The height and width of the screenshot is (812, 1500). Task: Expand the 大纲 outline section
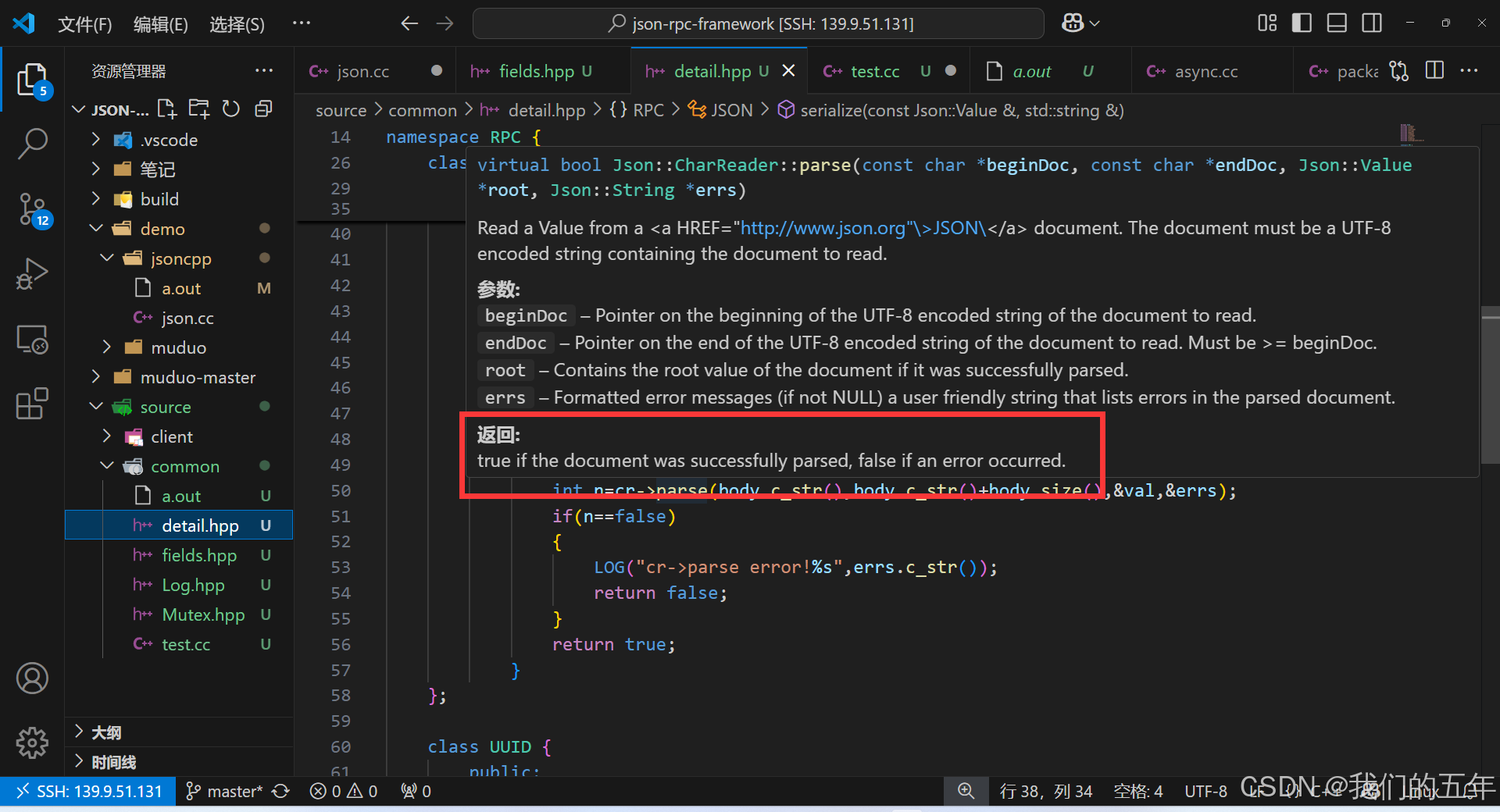[x=178, y=732]
